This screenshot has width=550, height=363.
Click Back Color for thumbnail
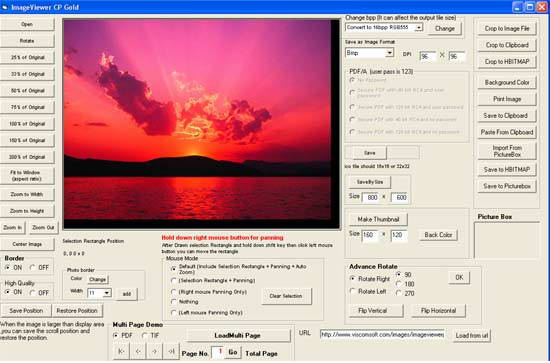tap(438, 235)
